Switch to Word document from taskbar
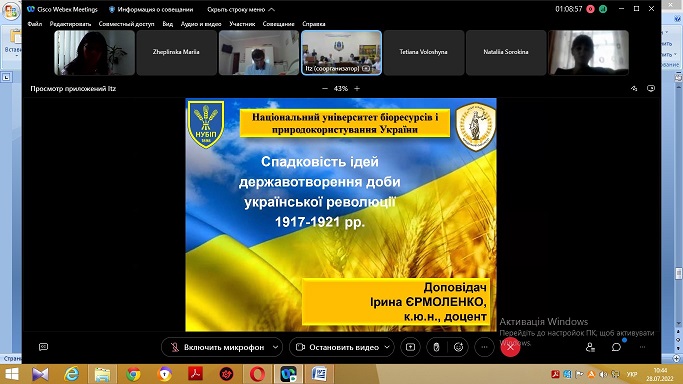683x384 pixels. click(x=319, y=374)
